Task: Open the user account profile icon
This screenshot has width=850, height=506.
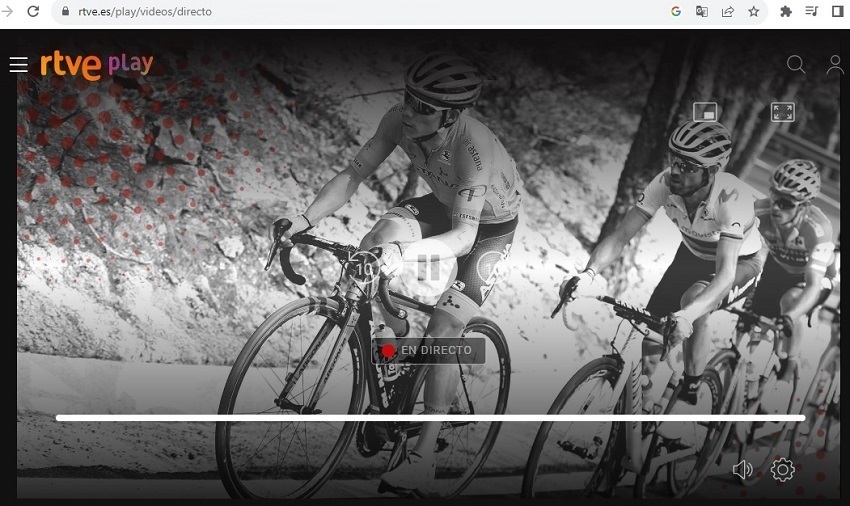Action: 835,65
